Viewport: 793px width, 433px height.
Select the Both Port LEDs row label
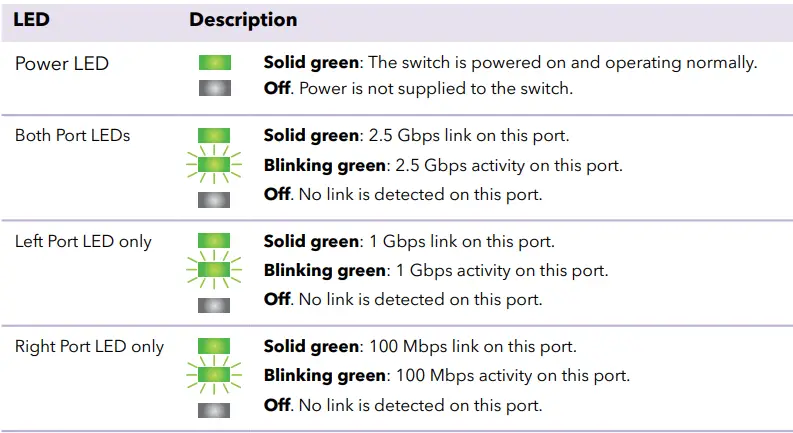pyautogui.click(x=72, y=135)
